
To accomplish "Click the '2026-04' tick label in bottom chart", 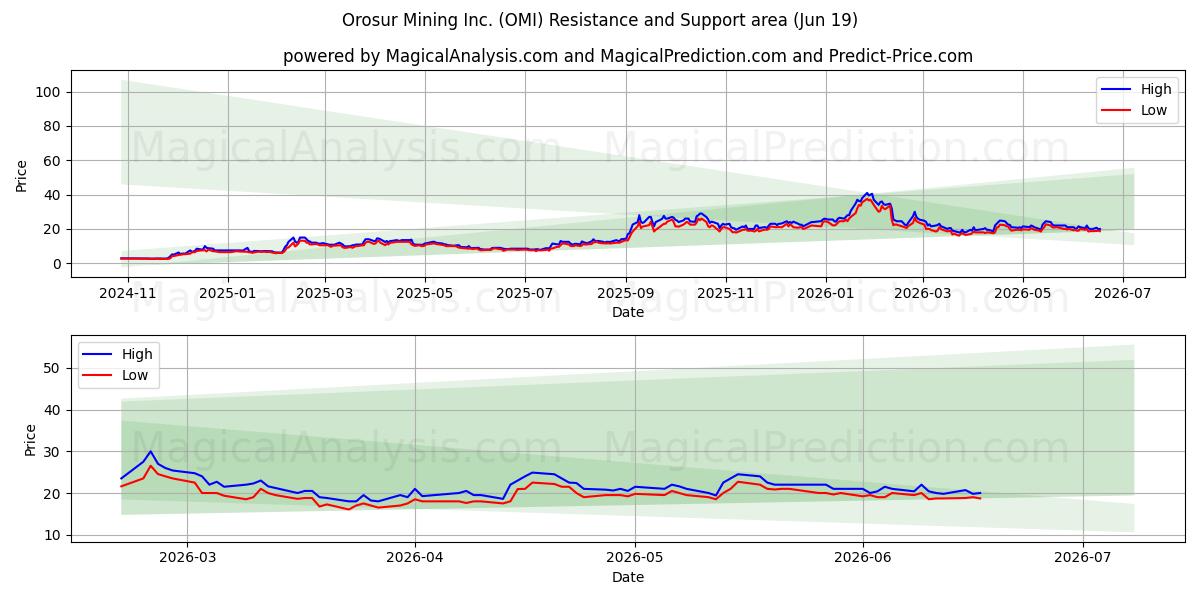I will point(415,559).
